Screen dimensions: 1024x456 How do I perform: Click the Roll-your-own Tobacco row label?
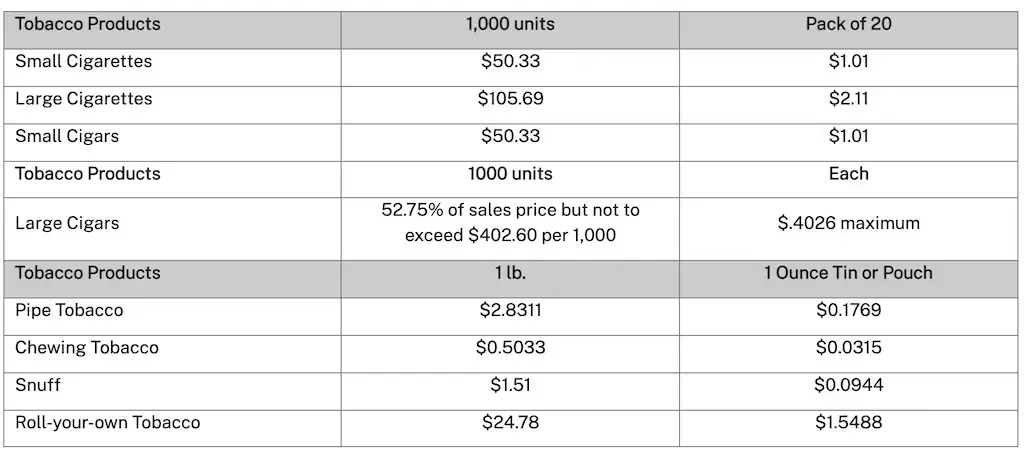pyautogui.click(x=108, y=423)
